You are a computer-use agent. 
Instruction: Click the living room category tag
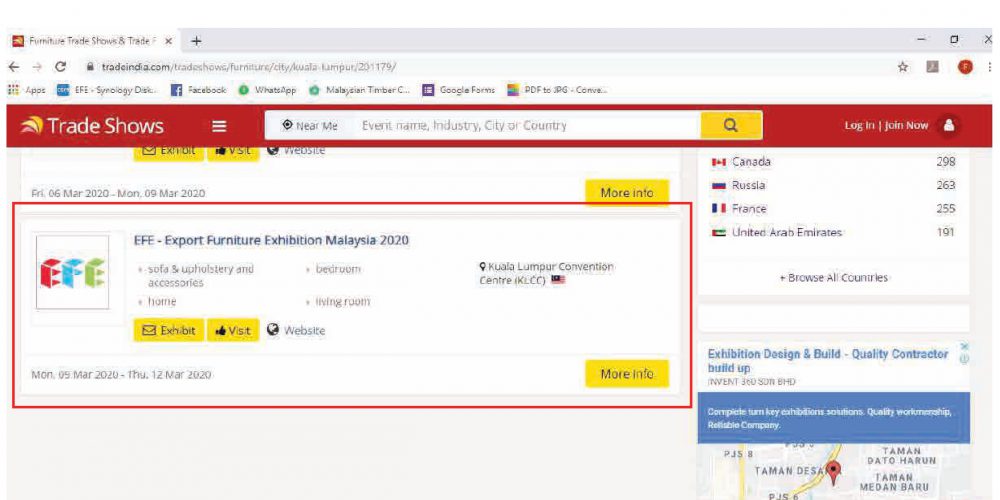tap(342, 301)
